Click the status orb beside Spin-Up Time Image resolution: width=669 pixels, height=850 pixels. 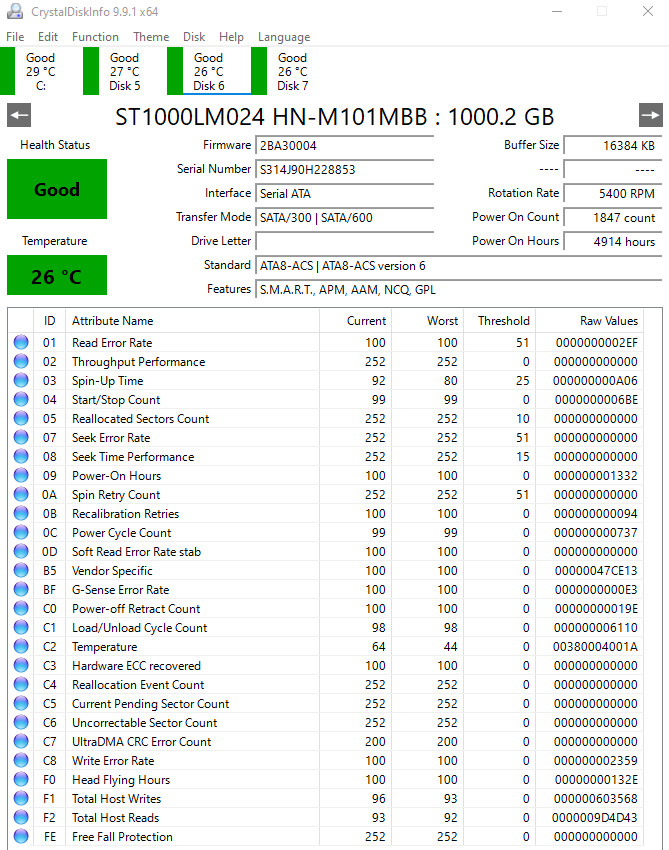point(21,380)
